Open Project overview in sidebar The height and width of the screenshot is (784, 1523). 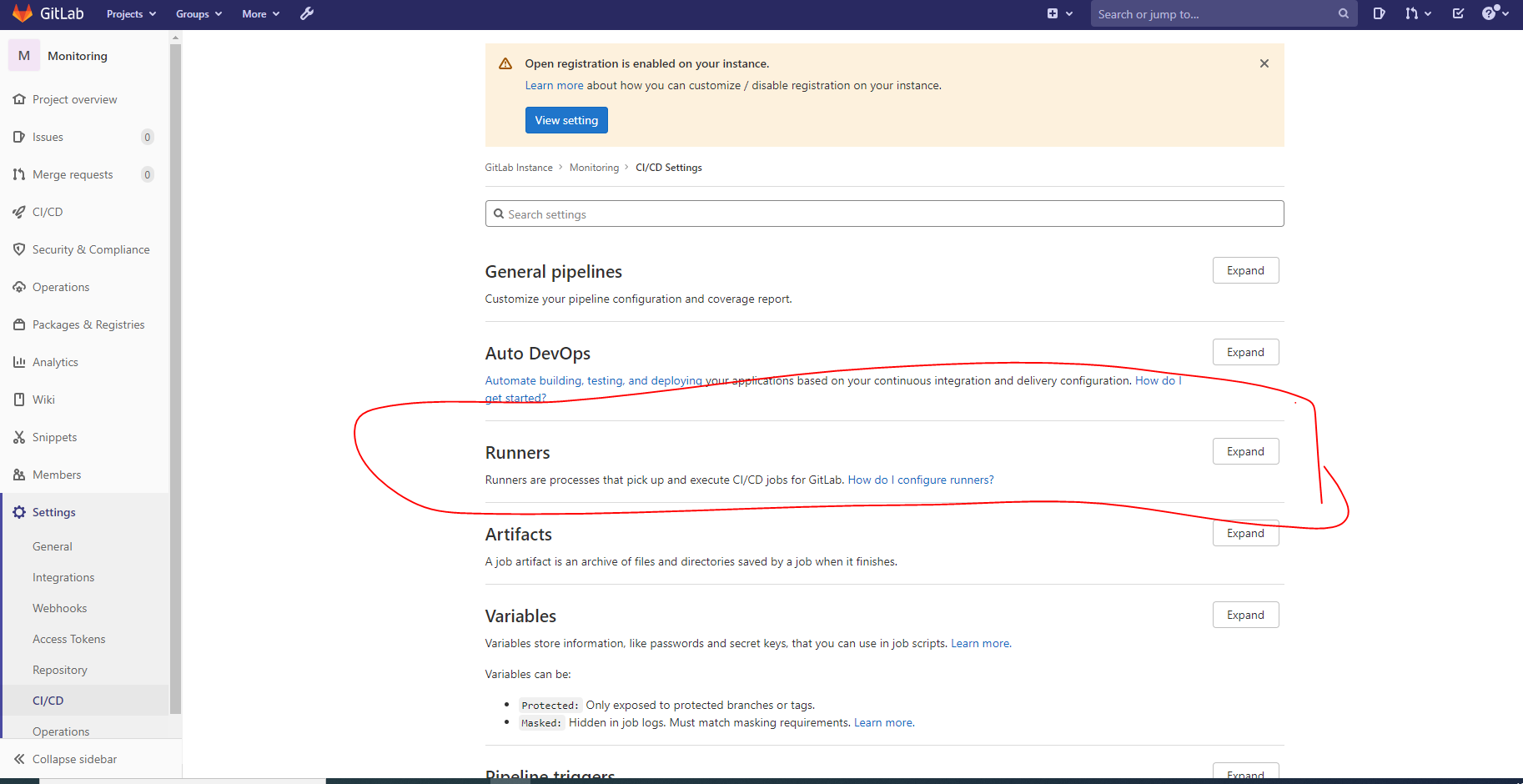coord(74,99)
